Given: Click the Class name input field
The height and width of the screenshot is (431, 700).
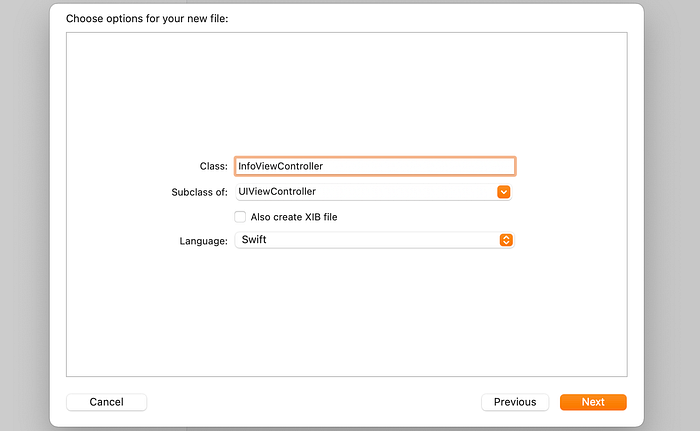Looking at the screenshot, I should point(374,166).
